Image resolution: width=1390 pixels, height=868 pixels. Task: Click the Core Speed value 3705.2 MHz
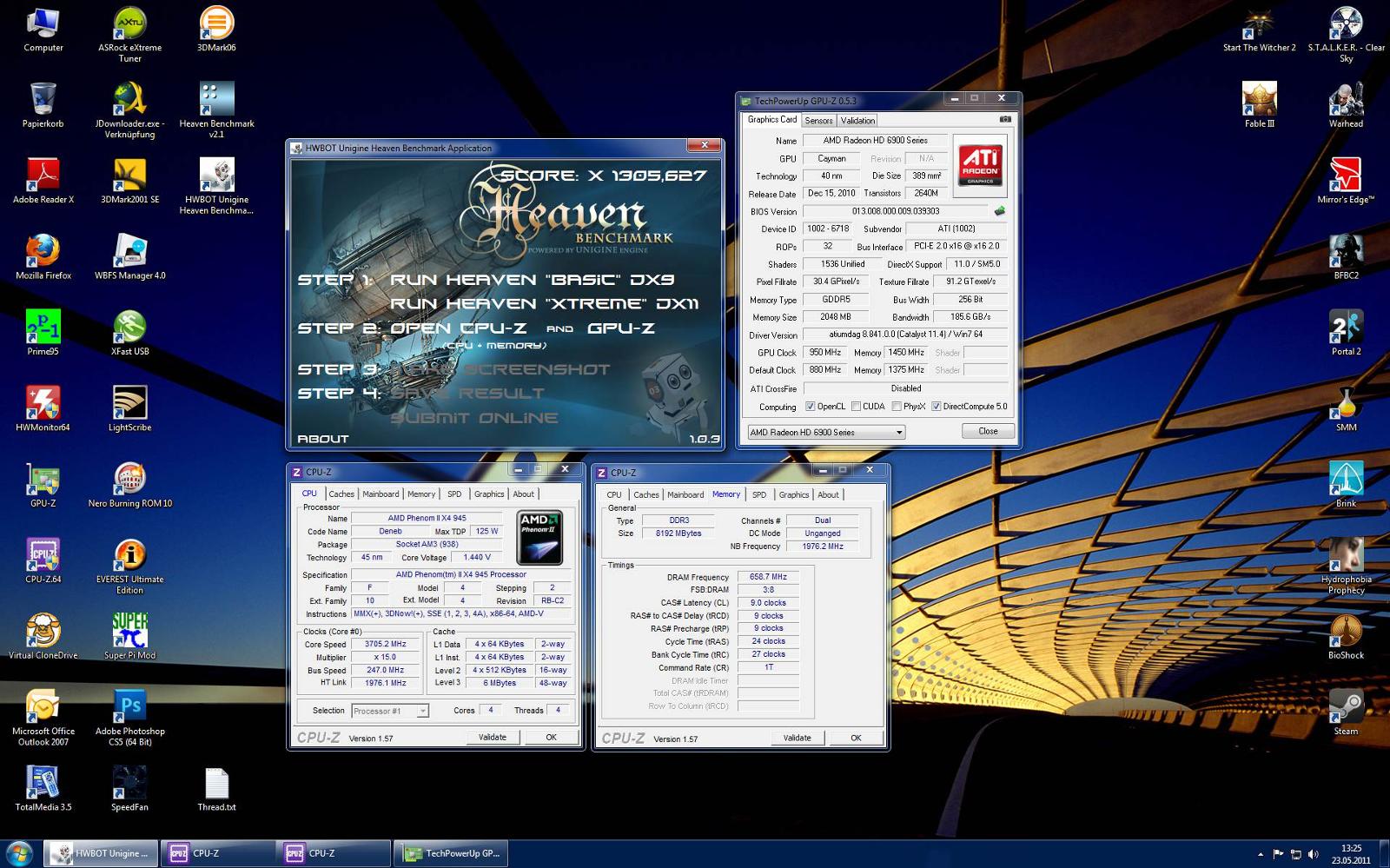386,645
